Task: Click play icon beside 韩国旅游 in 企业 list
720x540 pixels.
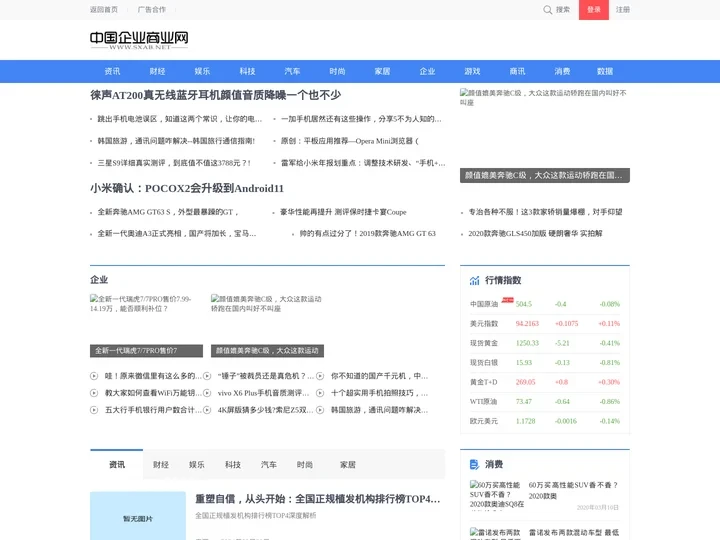Action: (x=320, y=410)
